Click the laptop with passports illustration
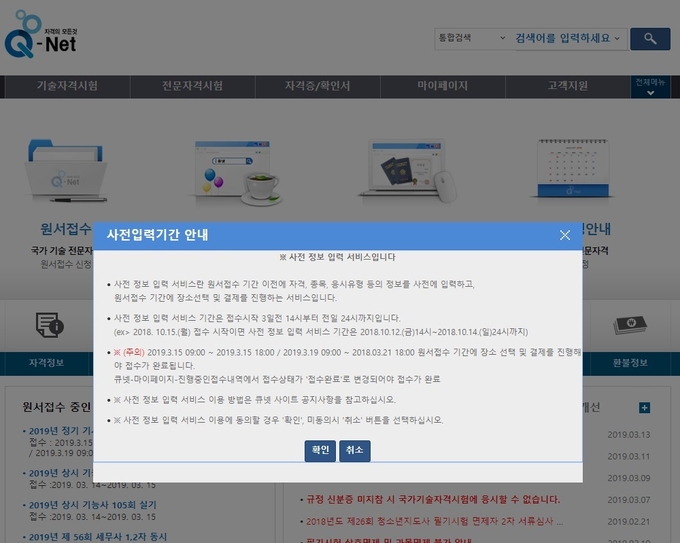This screenshot has width=680, height=543. pos(408,170)
